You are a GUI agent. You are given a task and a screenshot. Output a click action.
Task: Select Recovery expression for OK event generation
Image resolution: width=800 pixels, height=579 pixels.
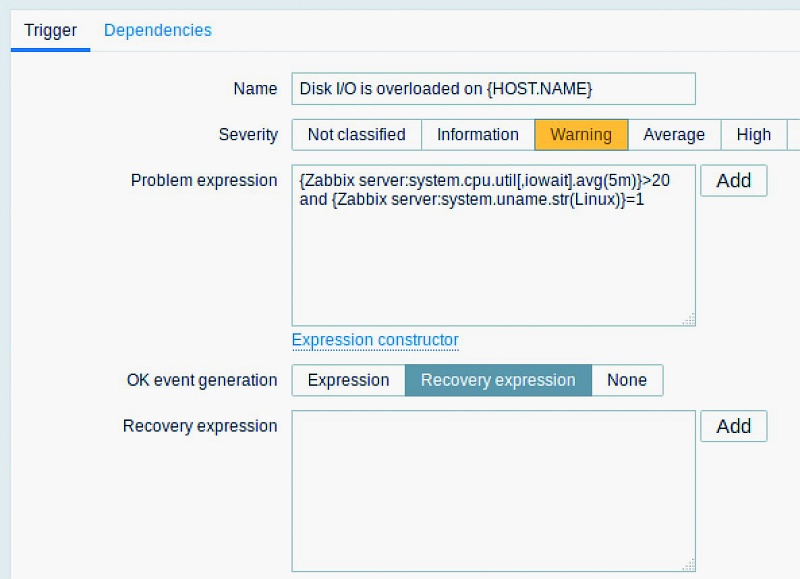pyautogui.click(x=498, y=380)
